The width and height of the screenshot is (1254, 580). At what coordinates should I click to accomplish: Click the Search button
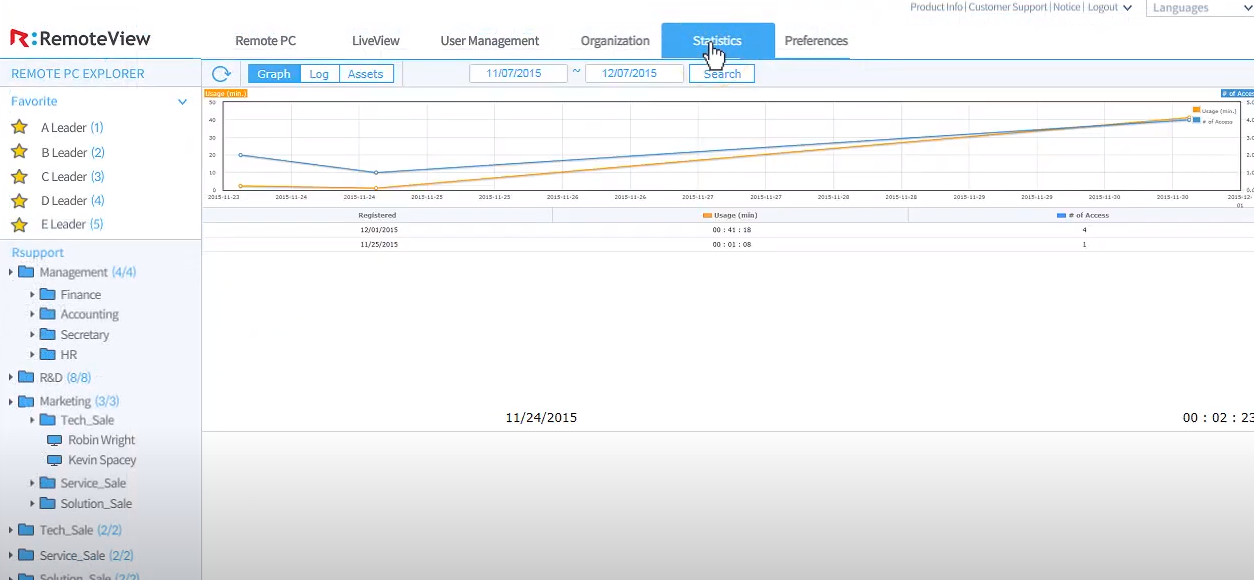pyautogui.click(x=722, y=74)
